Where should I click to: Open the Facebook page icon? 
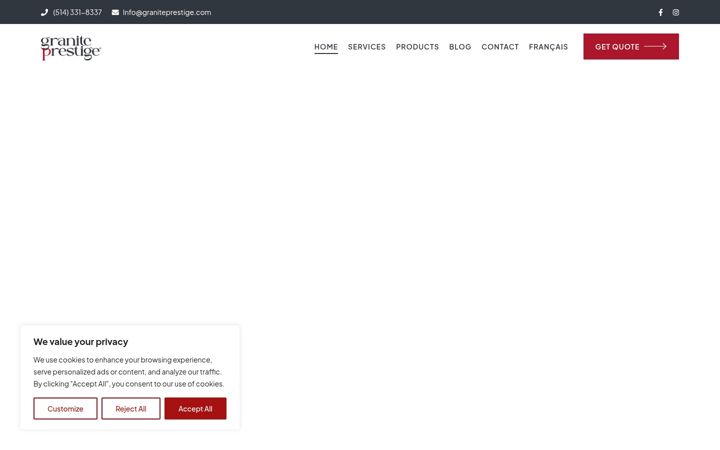(x=660, y=12)
